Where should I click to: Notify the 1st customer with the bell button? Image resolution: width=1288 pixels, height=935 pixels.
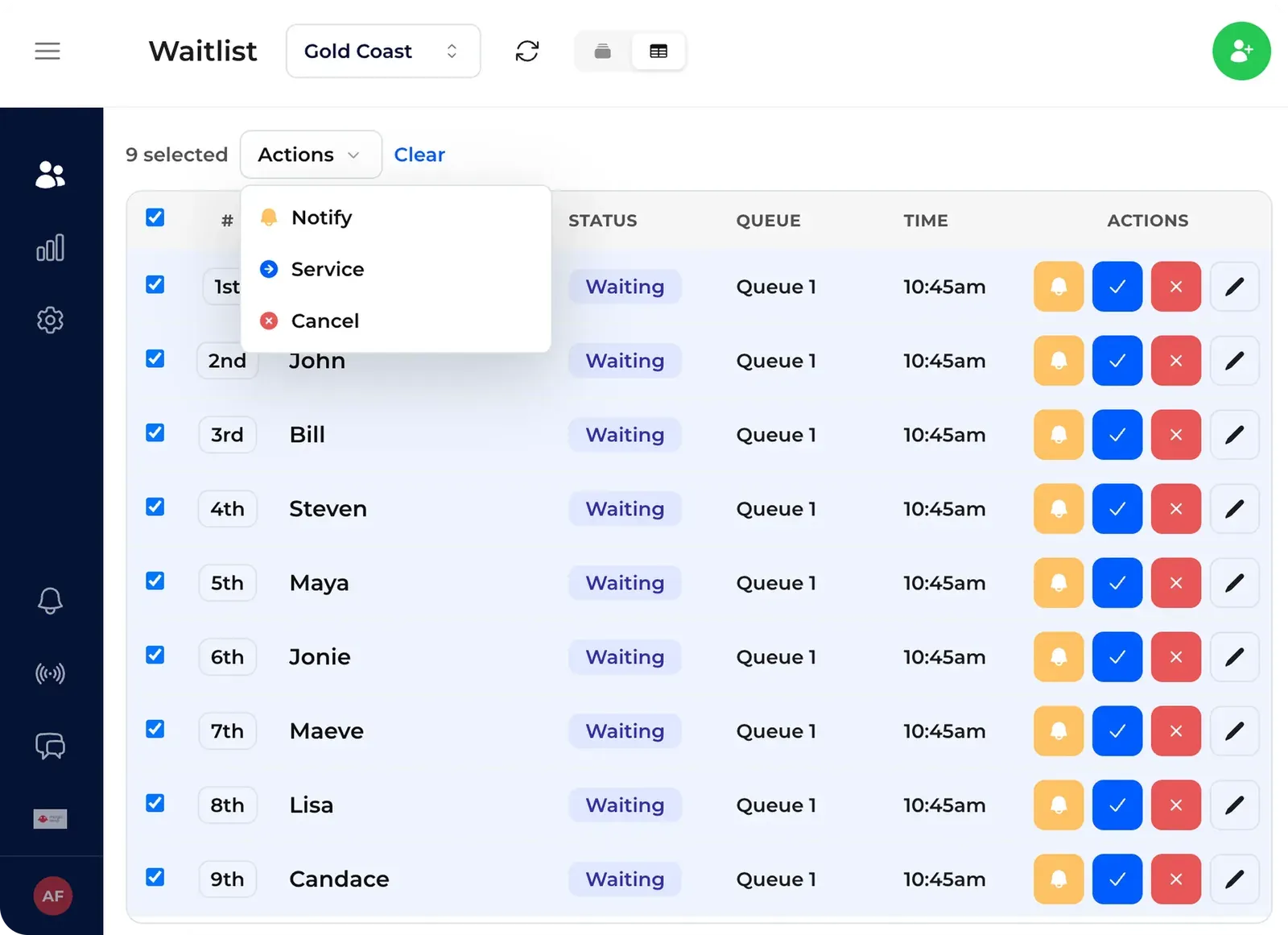point(1059,287)
